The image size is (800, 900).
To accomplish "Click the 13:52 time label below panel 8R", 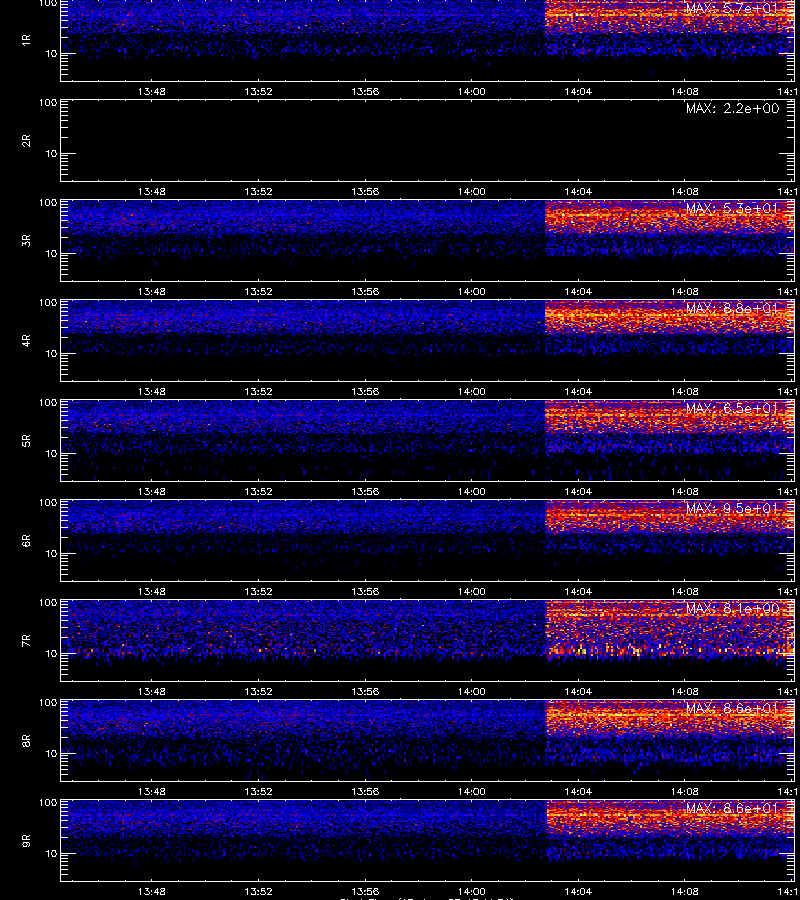I will (258, 792).
